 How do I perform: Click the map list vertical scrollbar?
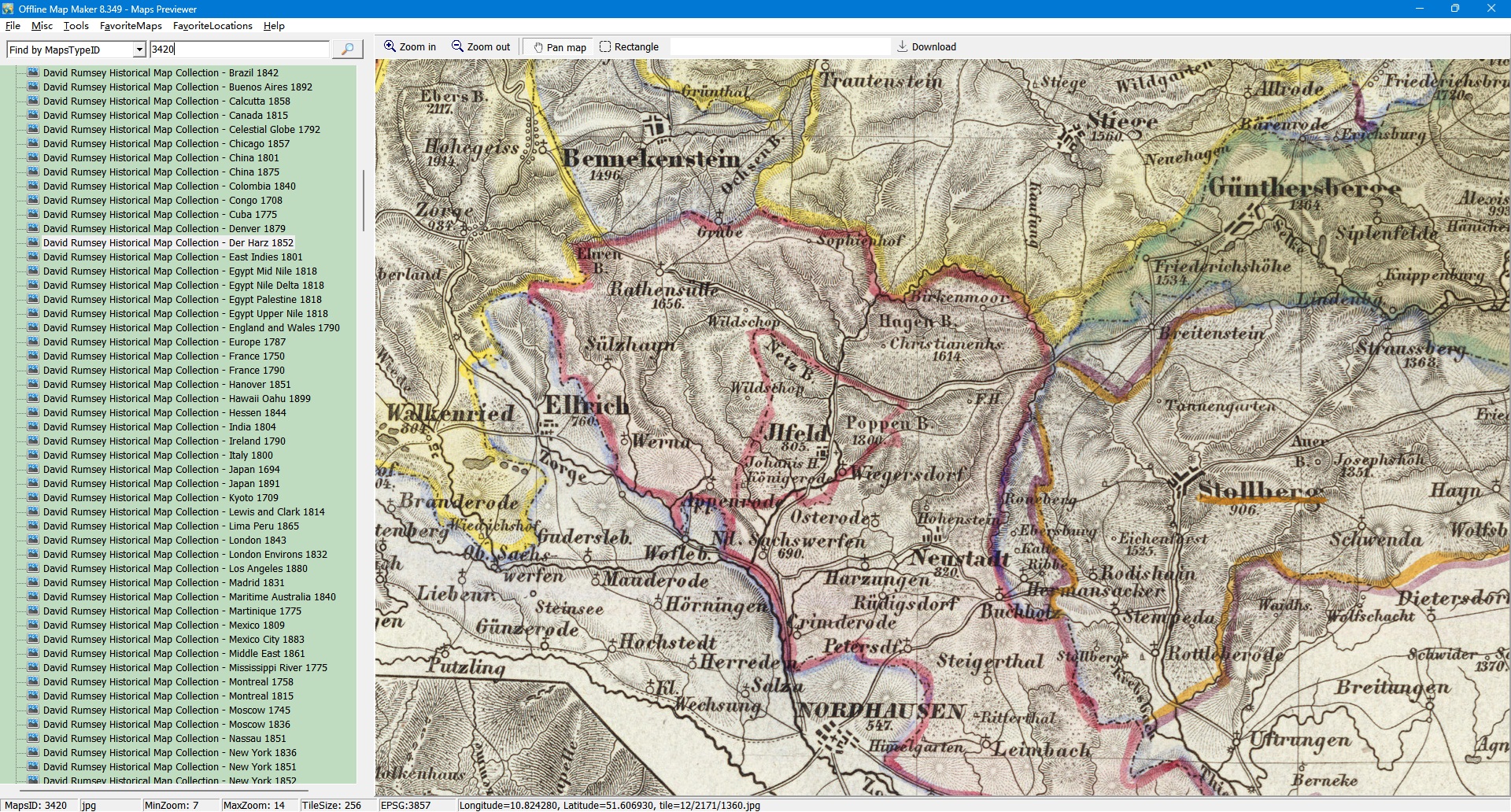click(x=363, y=201)
